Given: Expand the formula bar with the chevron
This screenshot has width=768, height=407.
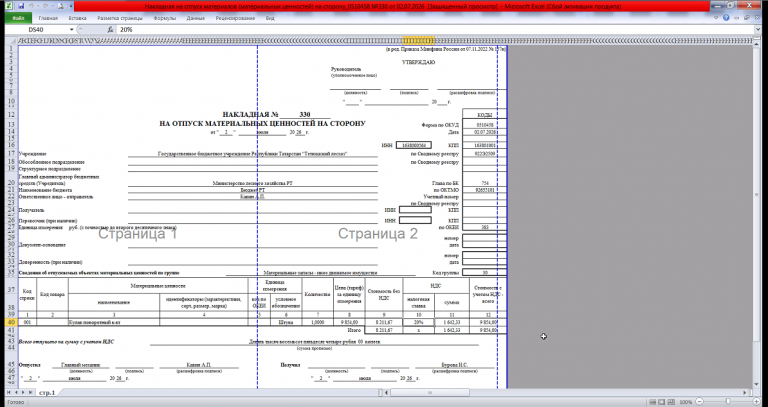Looking at the screenshot, I should (759, 29).
